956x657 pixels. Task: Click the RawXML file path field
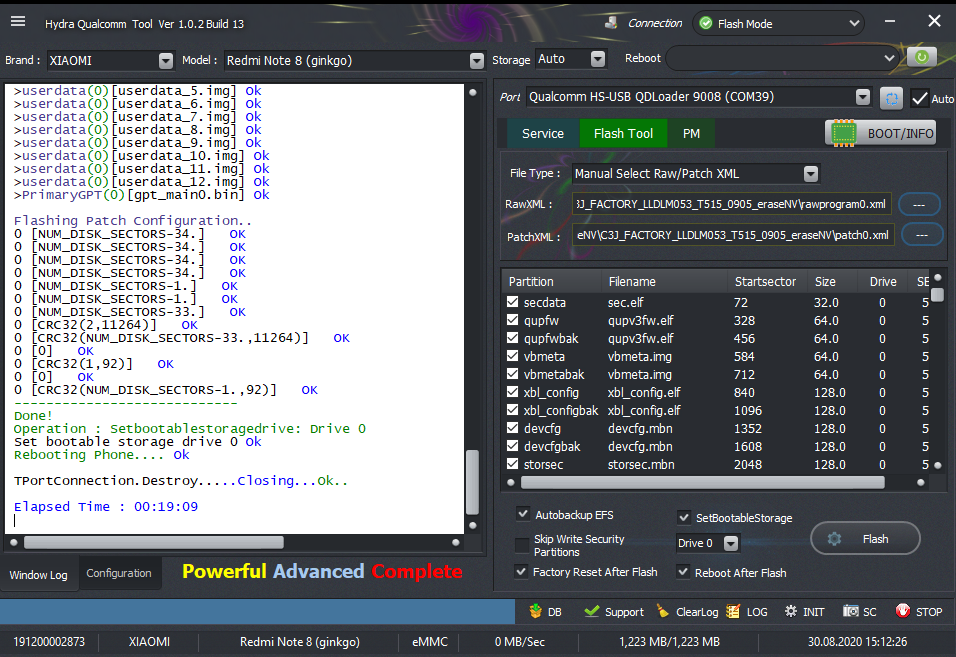click(731, 204)
